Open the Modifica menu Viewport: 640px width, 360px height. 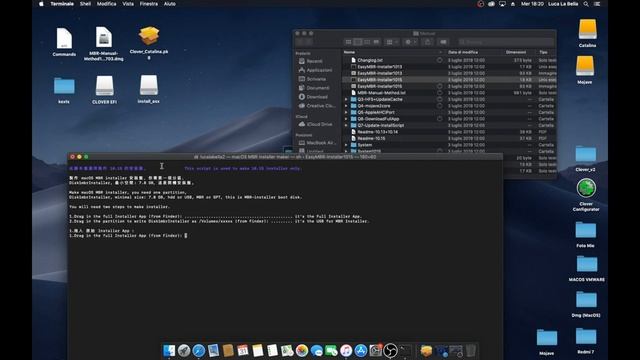tap(106, 4)
